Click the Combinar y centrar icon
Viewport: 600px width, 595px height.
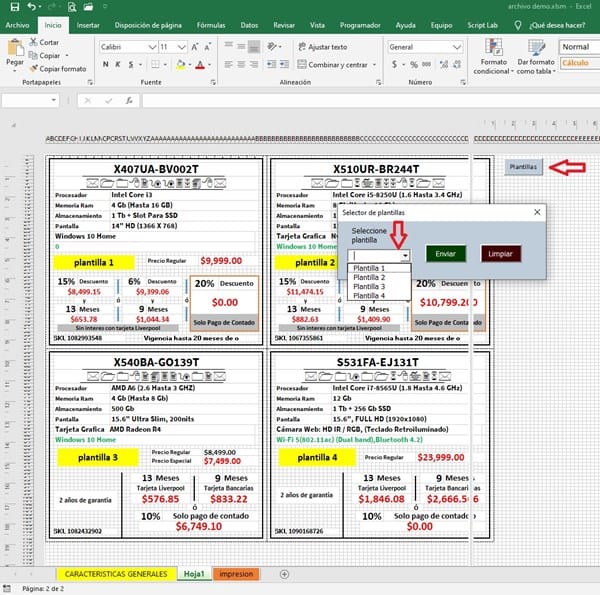coord(300,64)
